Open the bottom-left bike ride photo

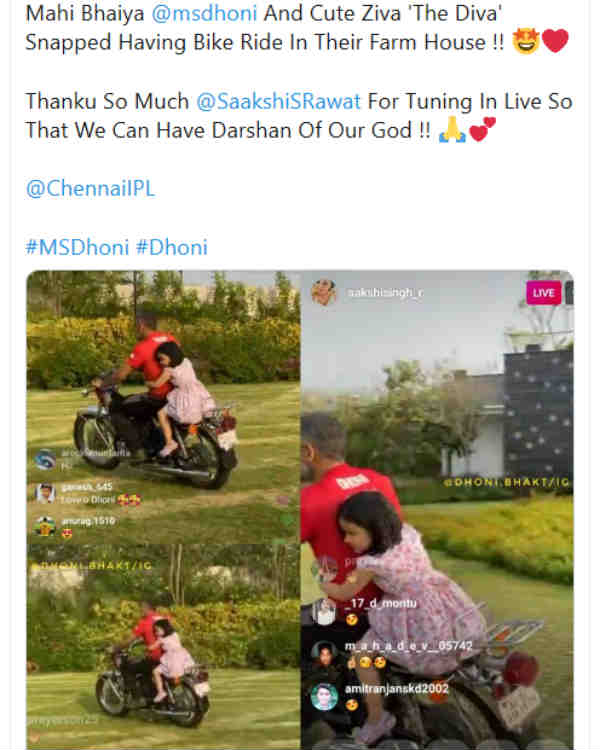(x=163, y=647)
